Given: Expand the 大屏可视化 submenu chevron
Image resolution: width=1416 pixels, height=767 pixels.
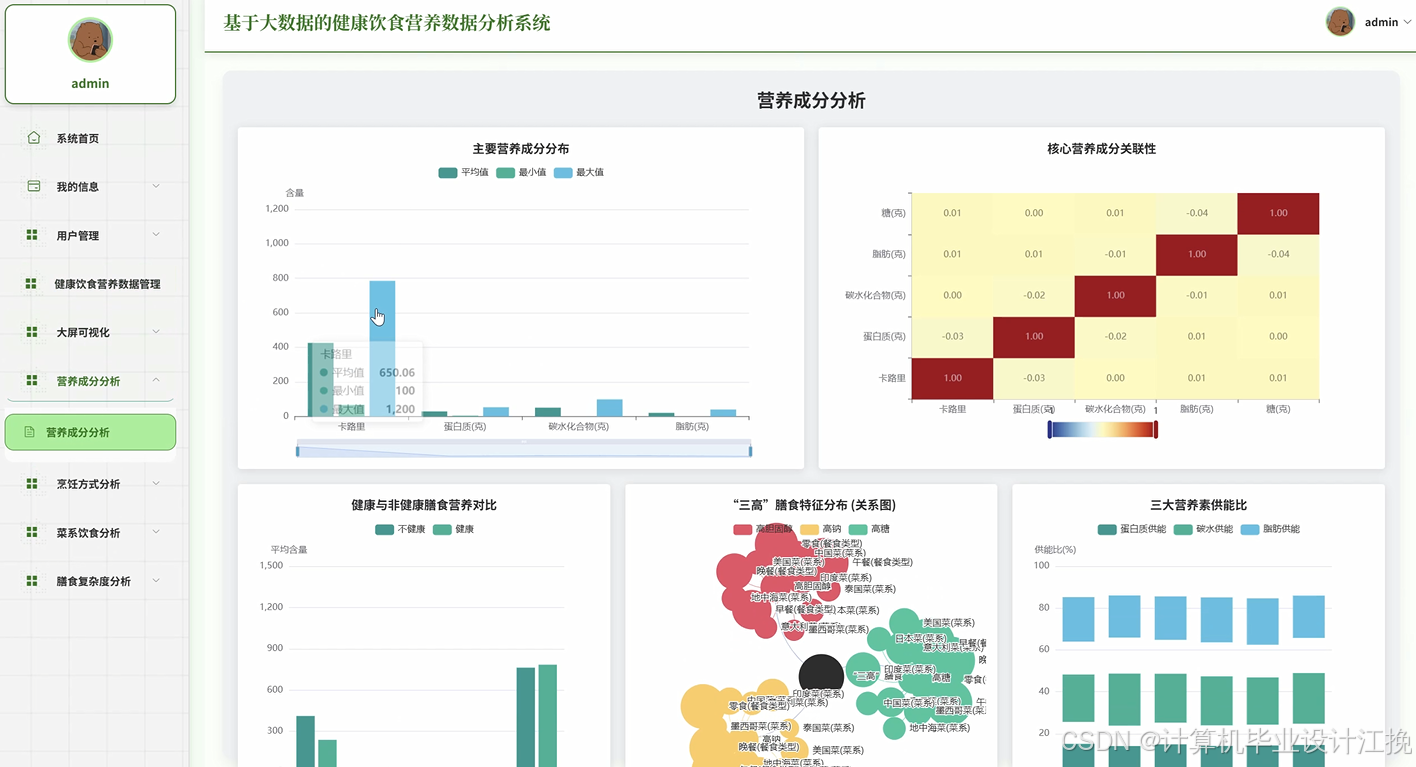Looking at the screenshot, I should [x=156, y=332].
